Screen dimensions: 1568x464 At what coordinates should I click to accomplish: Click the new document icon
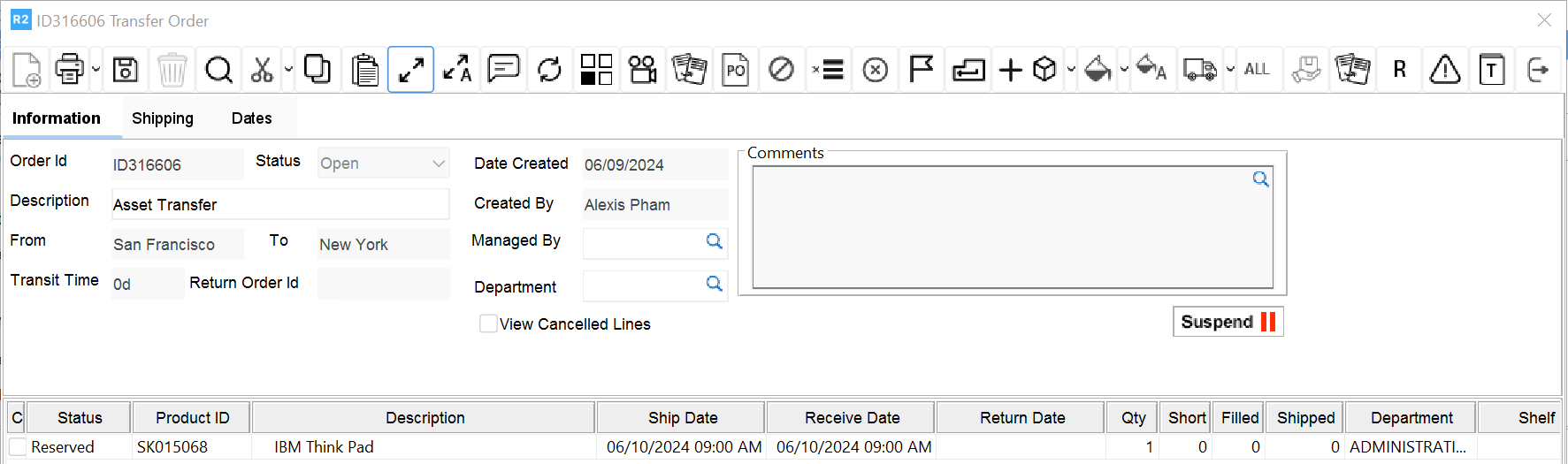pyautogui.click(x=27, y=69)
